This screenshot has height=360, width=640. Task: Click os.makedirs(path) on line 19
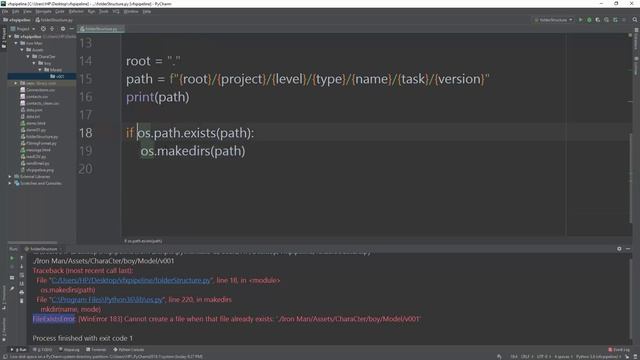point(193,151)
